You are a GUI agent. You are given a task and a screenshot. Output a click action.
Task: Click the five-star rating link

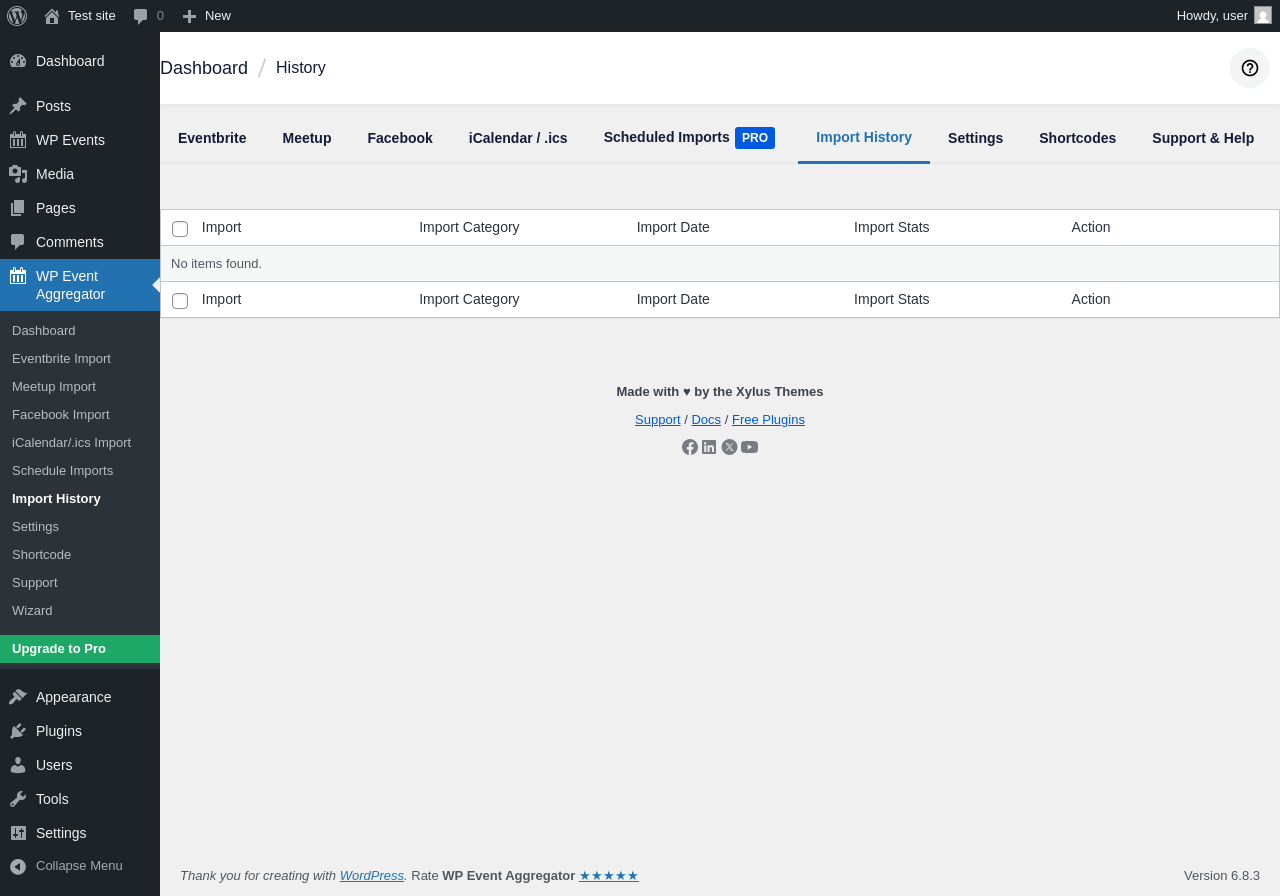pos(609,876)
